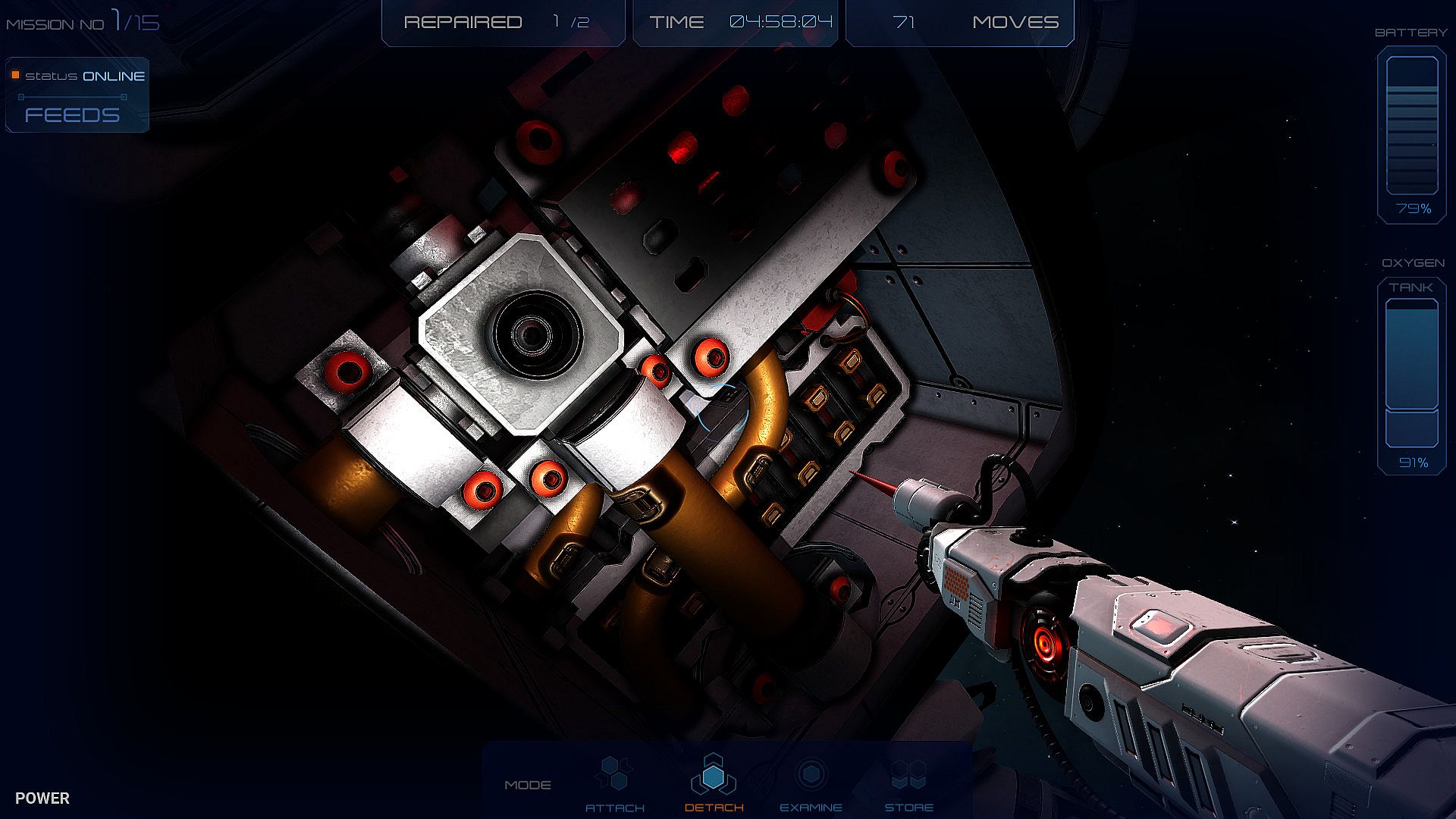Click the MOVES counter panel
The width and height of the screenshot is (1456, 819).
(x=960, y=23)
